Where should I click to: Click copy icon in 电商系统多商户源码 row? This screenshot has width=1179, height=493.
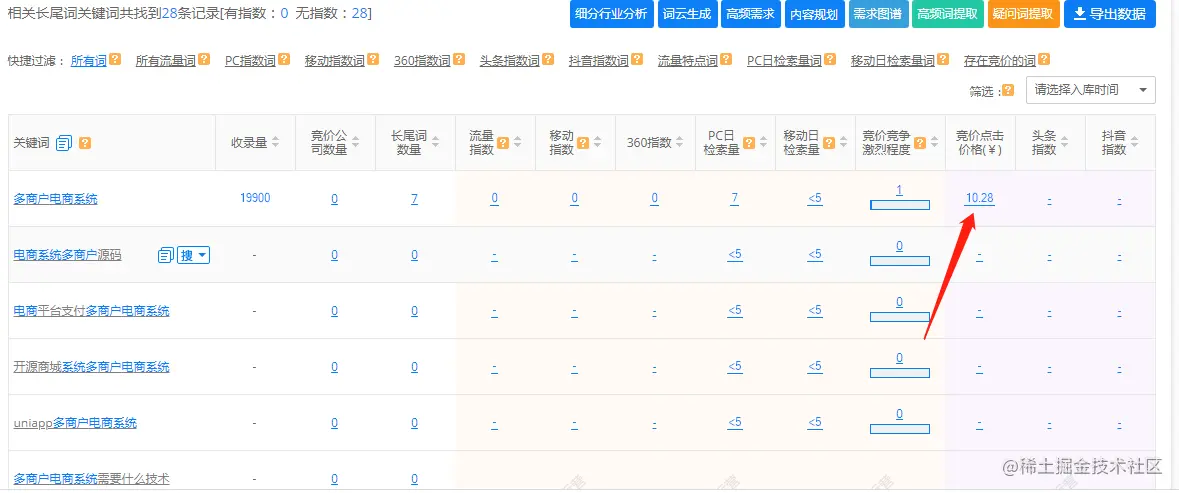(x=165, y=256)
